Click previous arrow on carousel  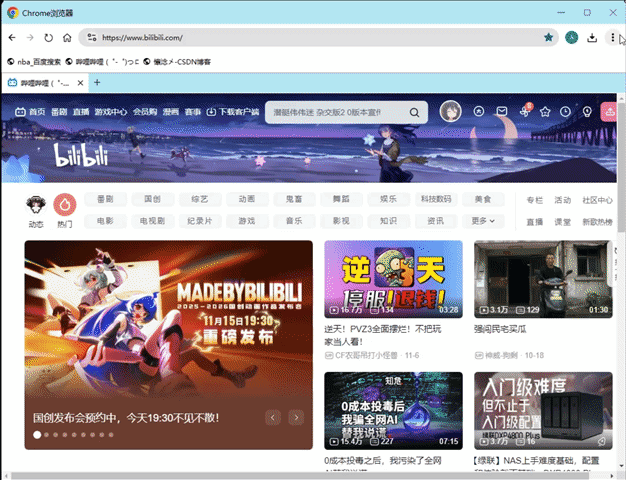(273, 418)
